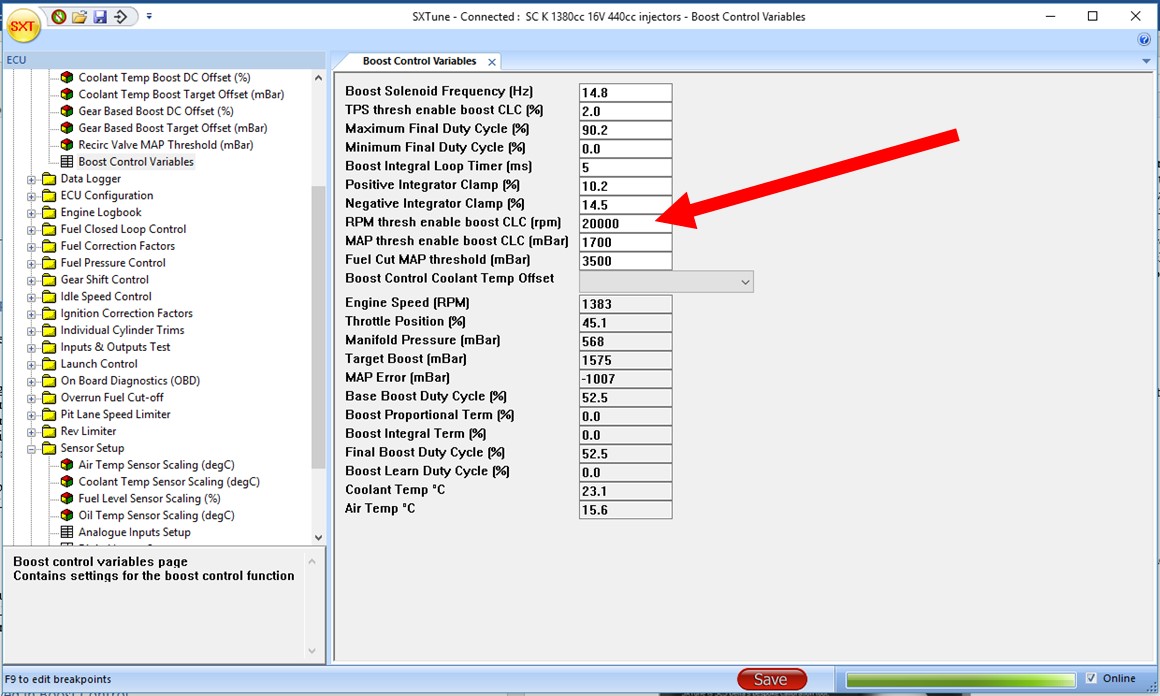Click the SXT application menu orb
Image resolution: width=1160 pixels, height=696 pixels.
point(24,27)
